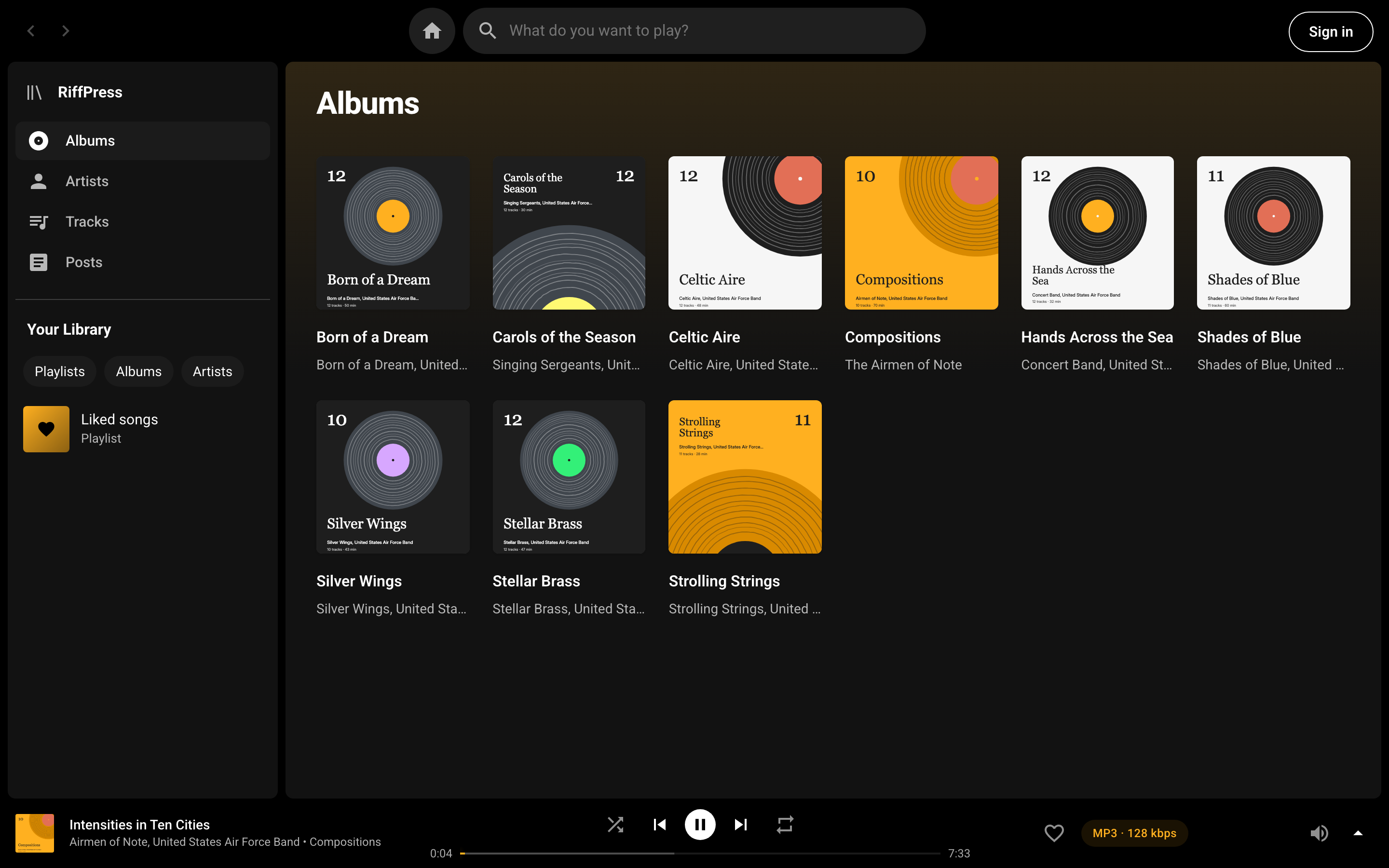Open Tracks in the sidebar
Image resolution: width=1389 pixels, height=868 pixels.
point(142,222)
